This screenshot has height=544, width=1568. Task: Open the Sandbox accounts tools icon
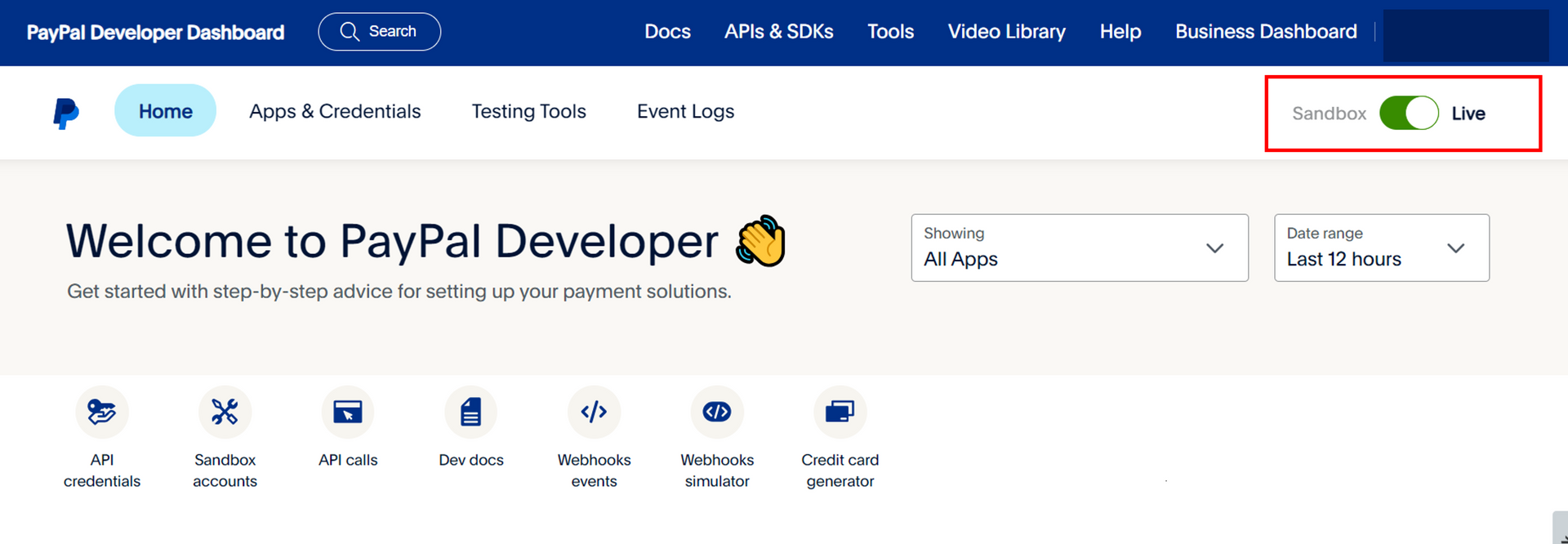click(225, 412)
